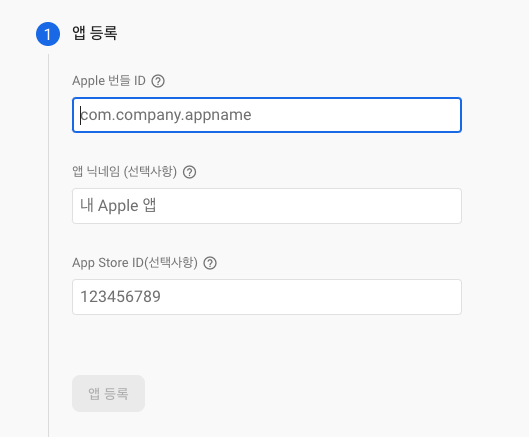Screen dimensions: 529x437
Task: Click the Apple 번들 ID label text
Action: [109, 81]
